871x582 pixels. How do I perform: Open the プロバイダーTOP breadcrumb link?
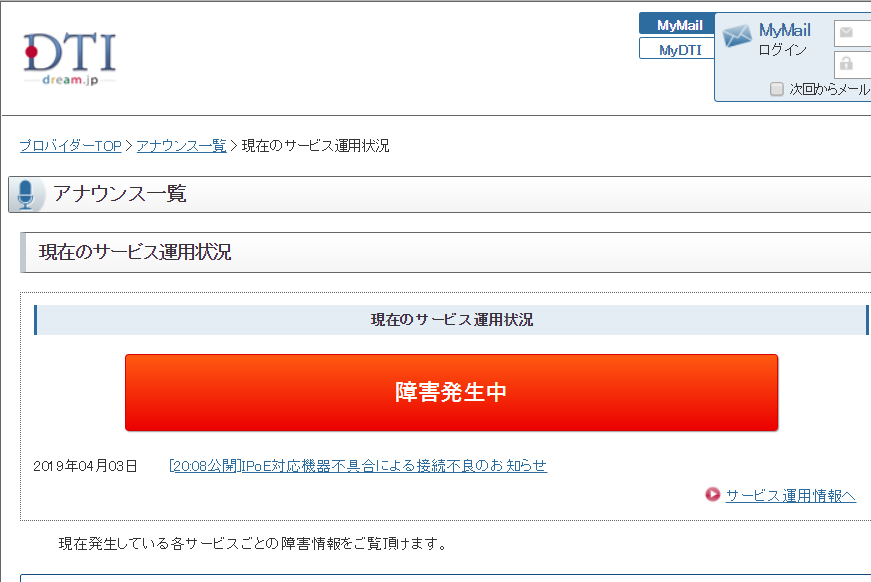click(71, 146)
